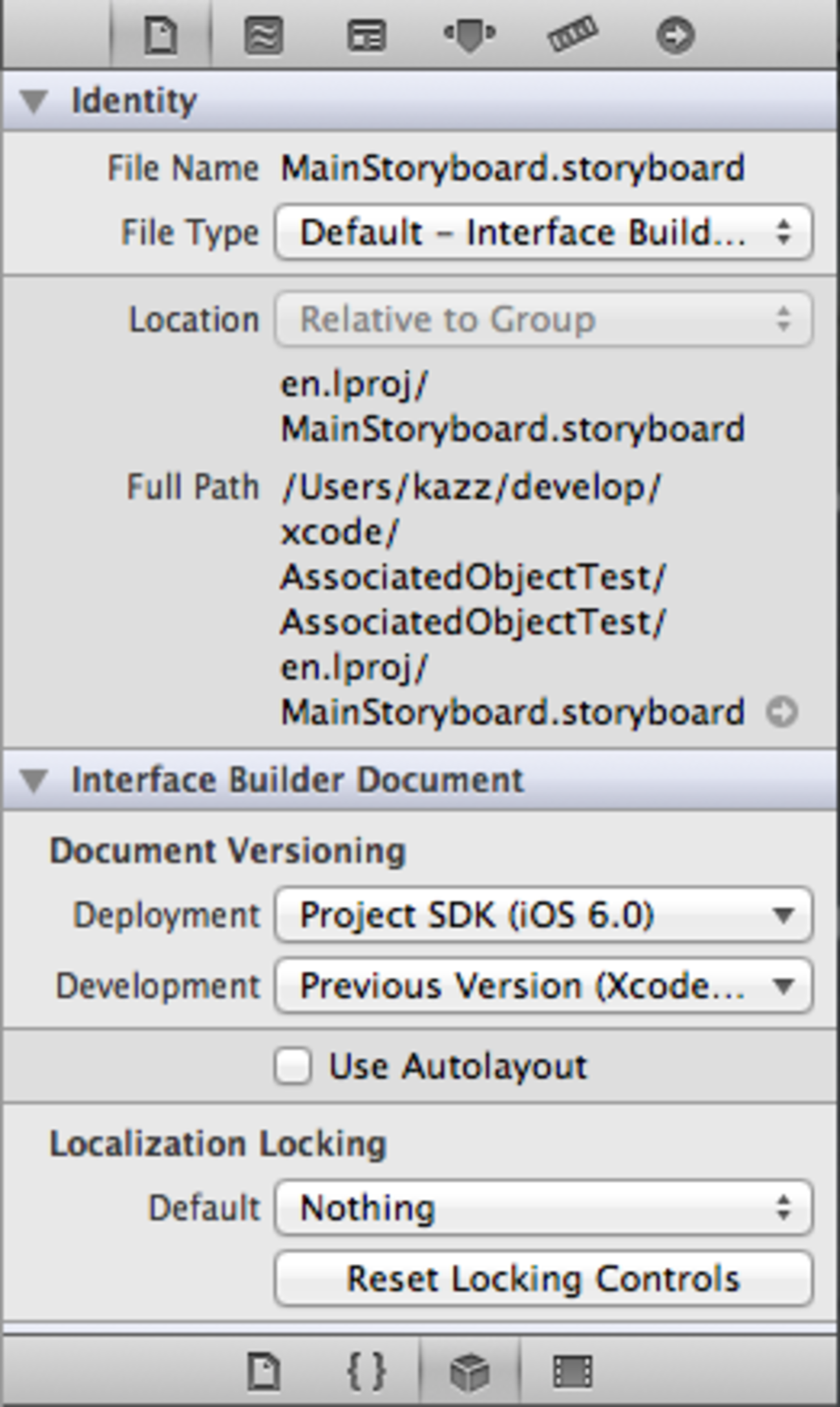Show the File Template library

pyautogui.click(x=264, y=1370)
